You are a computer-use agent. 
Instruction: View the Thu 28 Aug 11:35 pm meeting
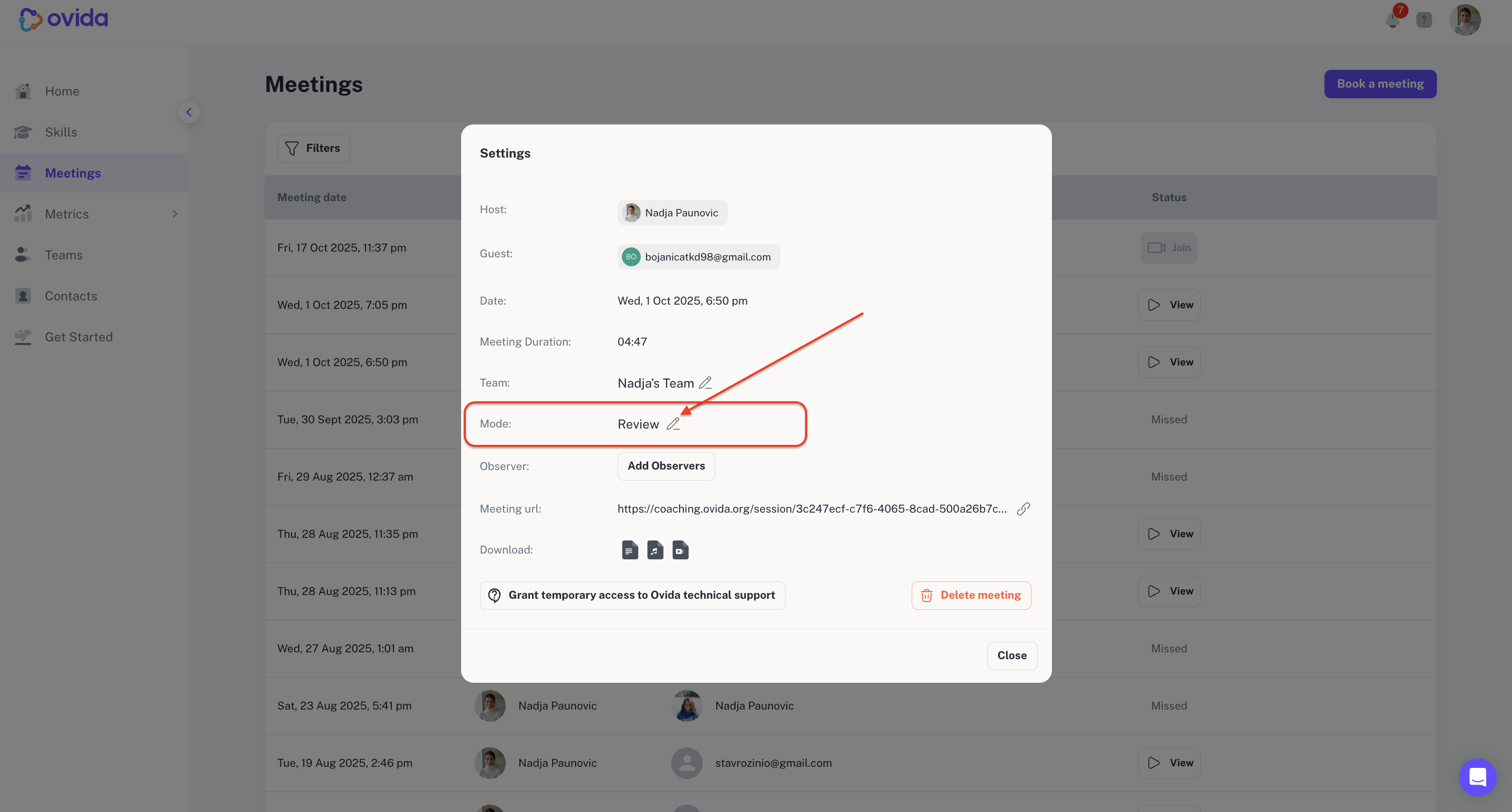pos(1169,534)
